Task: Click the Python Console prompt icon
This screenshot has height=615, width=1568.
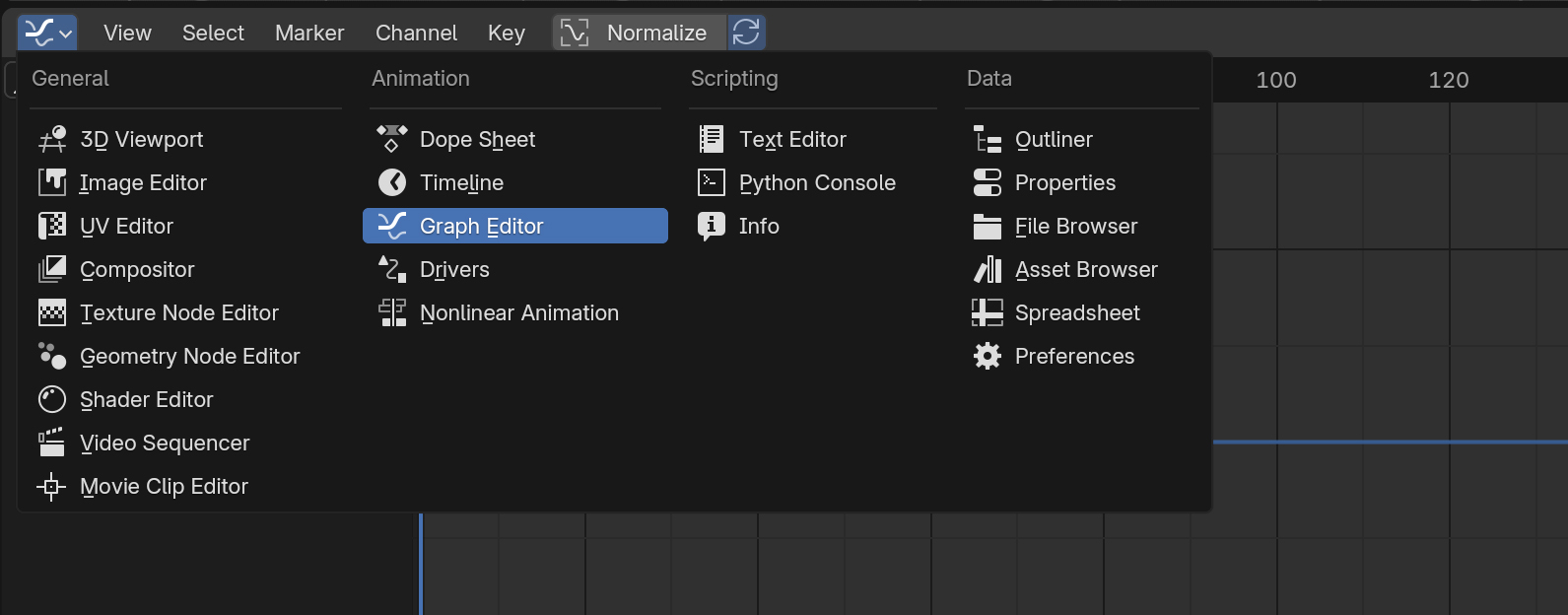Action: tap(712, 182)
